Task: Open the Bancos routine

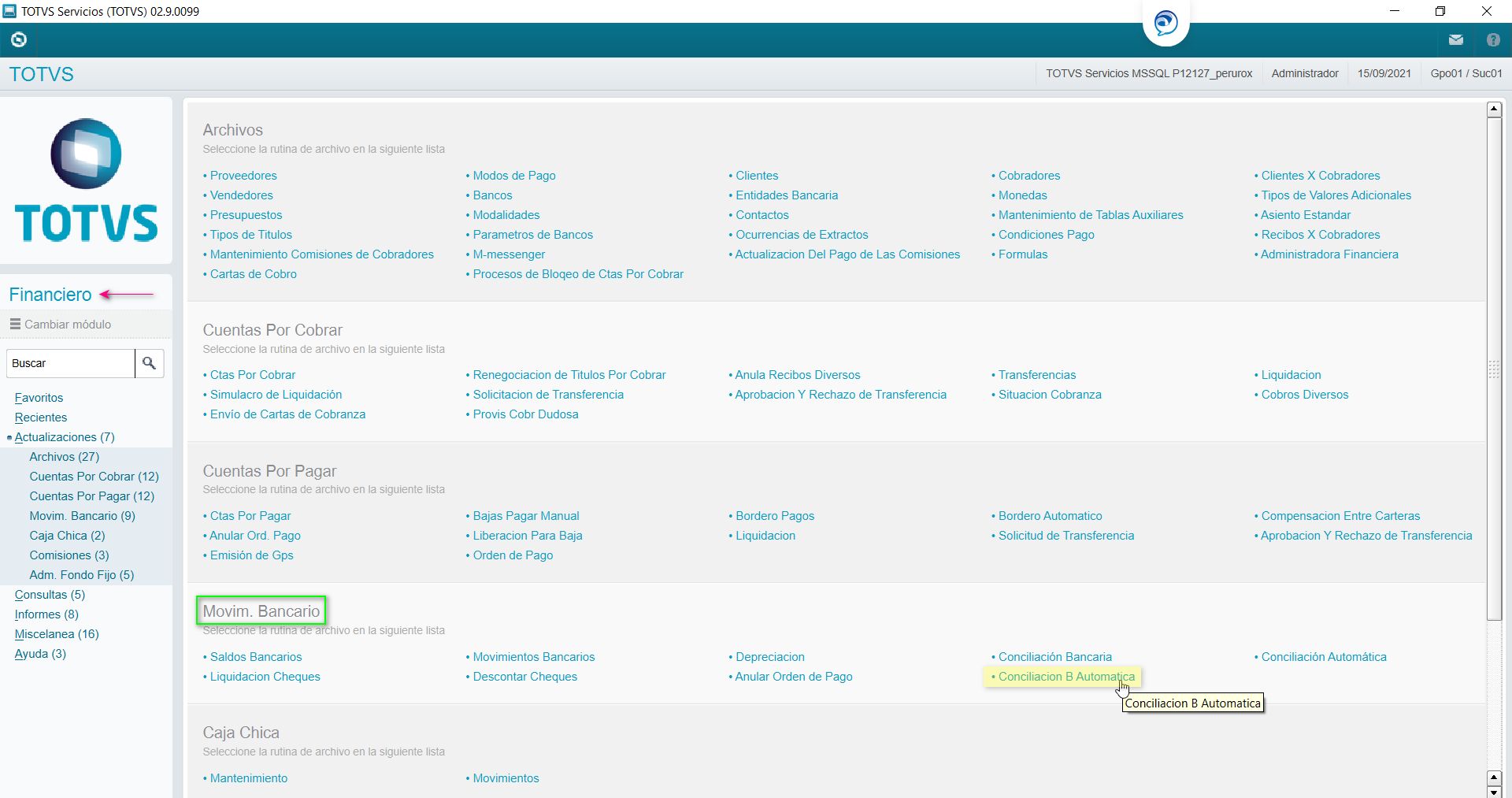Action: (492, 195)
